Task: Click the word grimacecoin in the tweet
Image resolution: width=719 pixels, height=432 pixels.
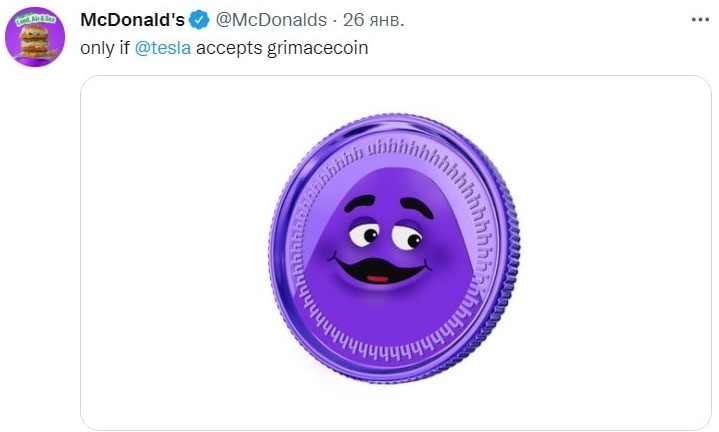Action: pos(317,48)
